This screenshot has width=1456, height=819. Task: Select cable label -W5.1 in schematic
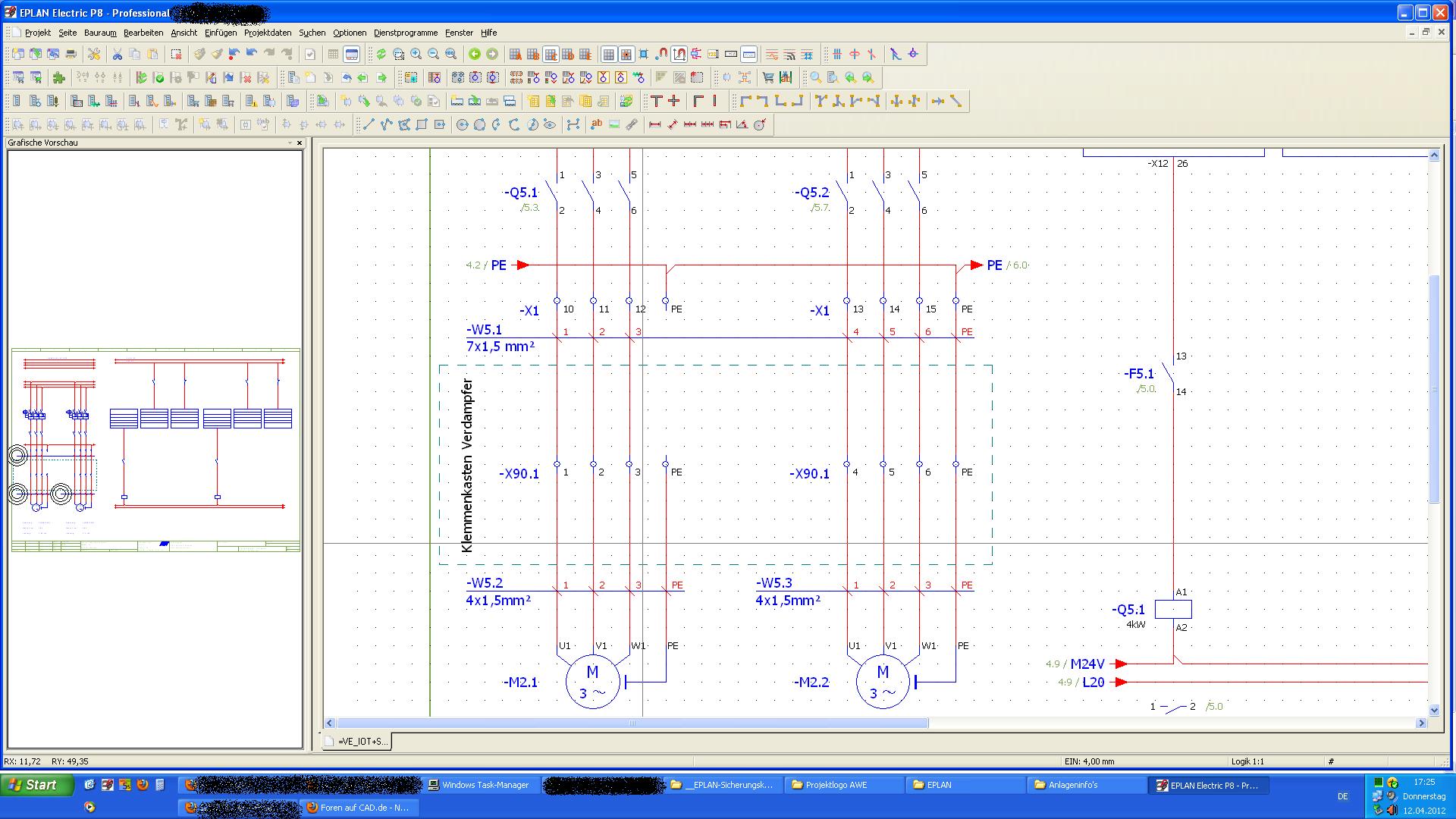coord(484,330)
